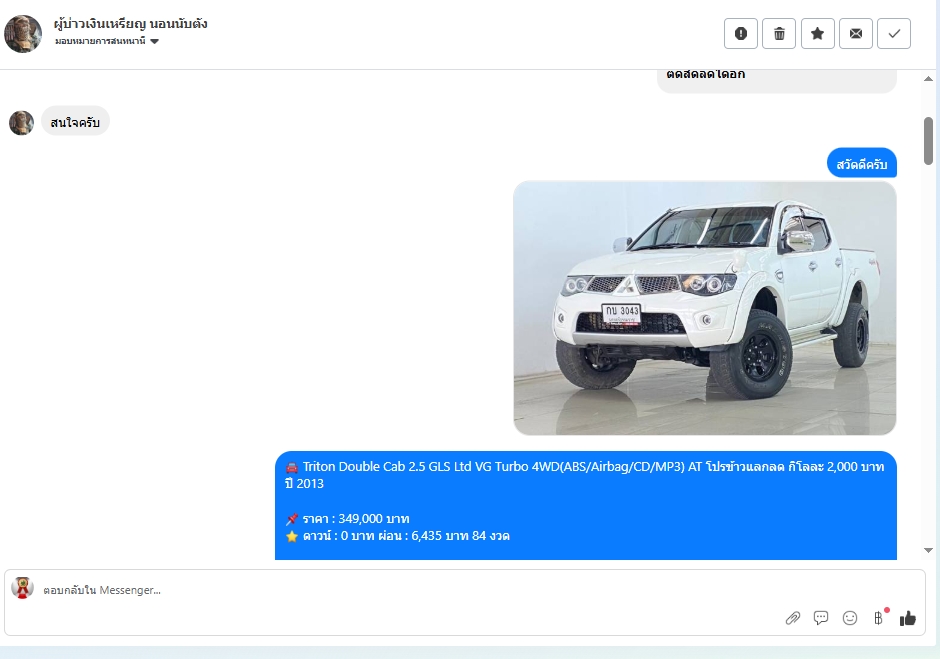Send a thumbs-up like
The height and width of the screenshot is (659, 940).
click(x=908, y=618)
